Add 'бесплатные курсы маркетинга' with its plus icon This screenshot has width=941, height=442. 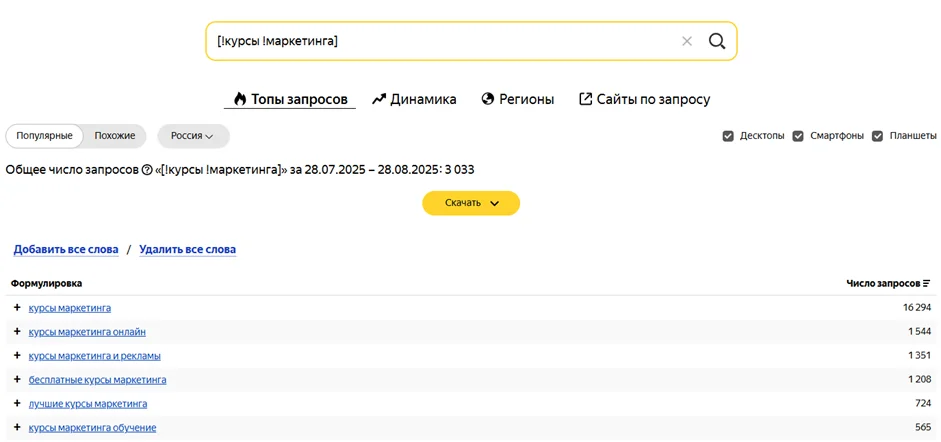17,380
